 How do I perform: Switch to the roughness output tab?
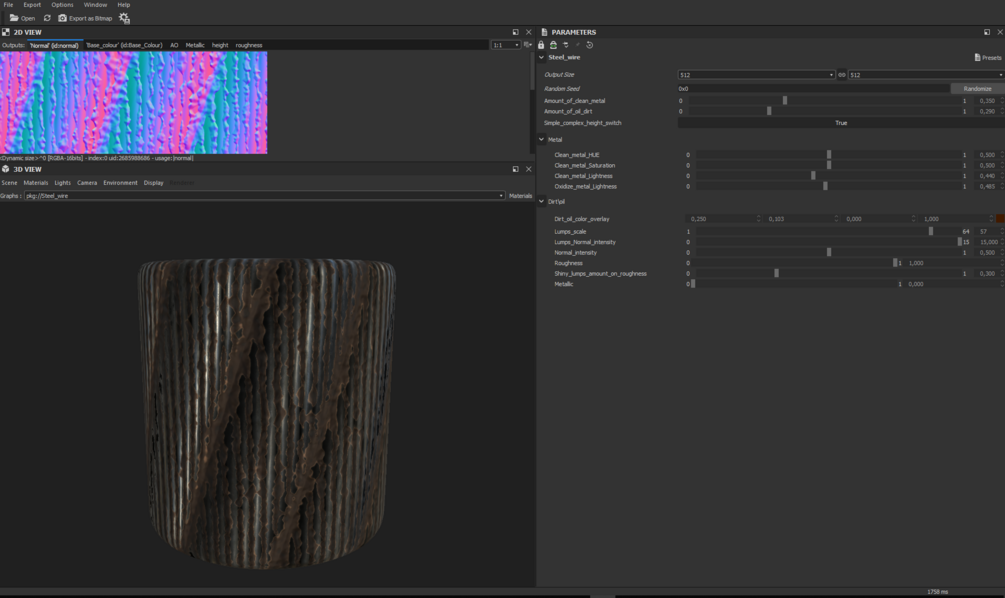[249, 45]
